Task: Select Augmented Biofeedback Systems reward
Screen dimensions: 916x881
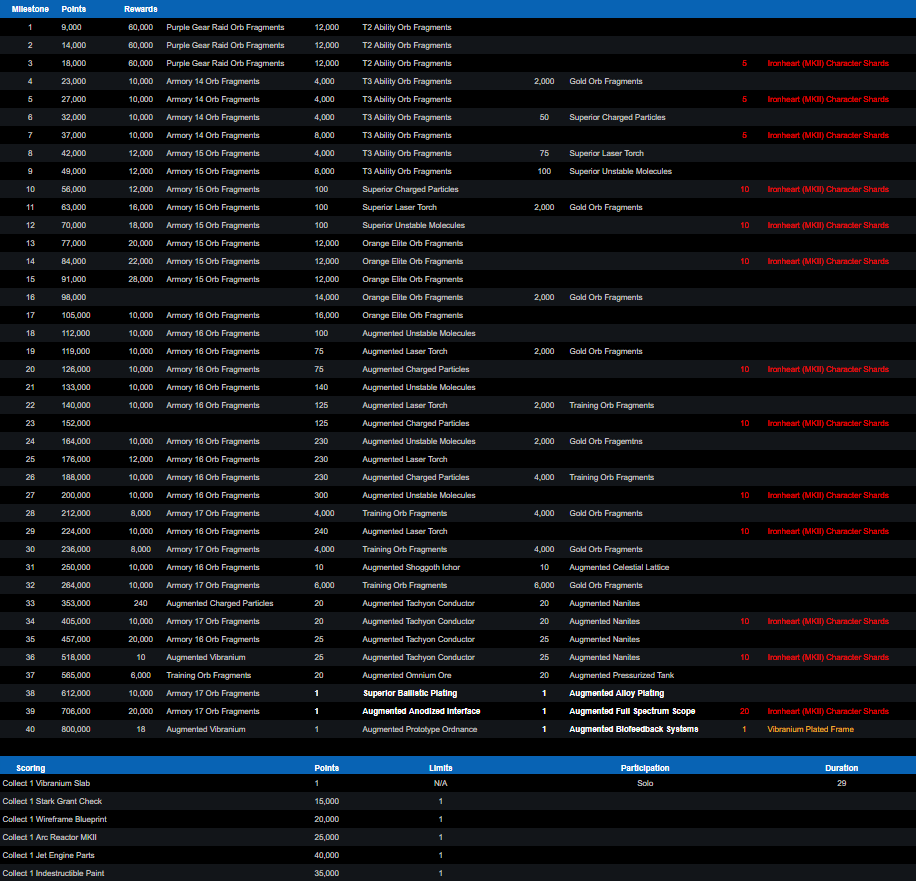Action: [633, 730]
